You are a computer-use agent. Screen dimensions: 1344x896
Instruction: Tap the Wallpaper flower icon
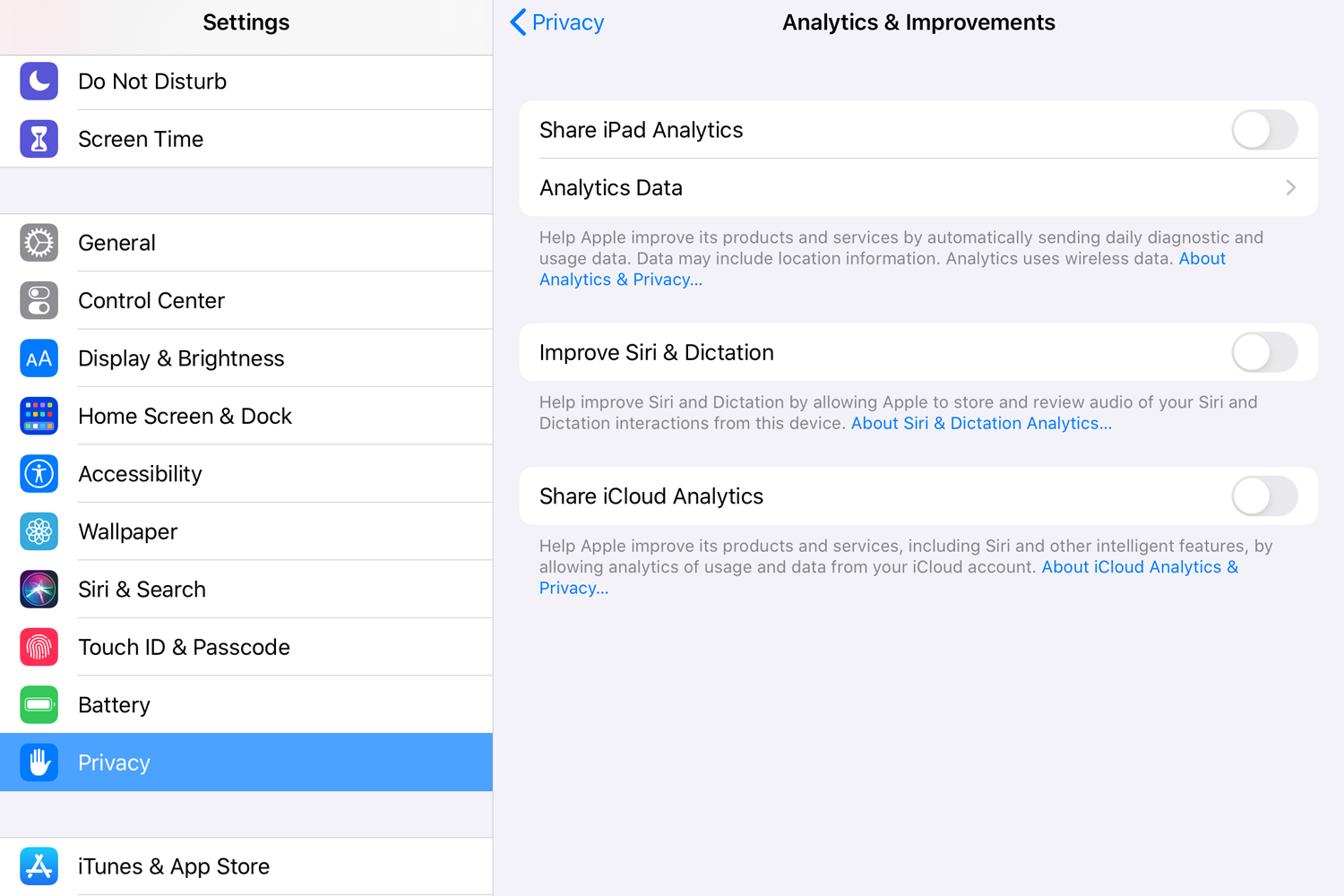(x=39, y=531)
